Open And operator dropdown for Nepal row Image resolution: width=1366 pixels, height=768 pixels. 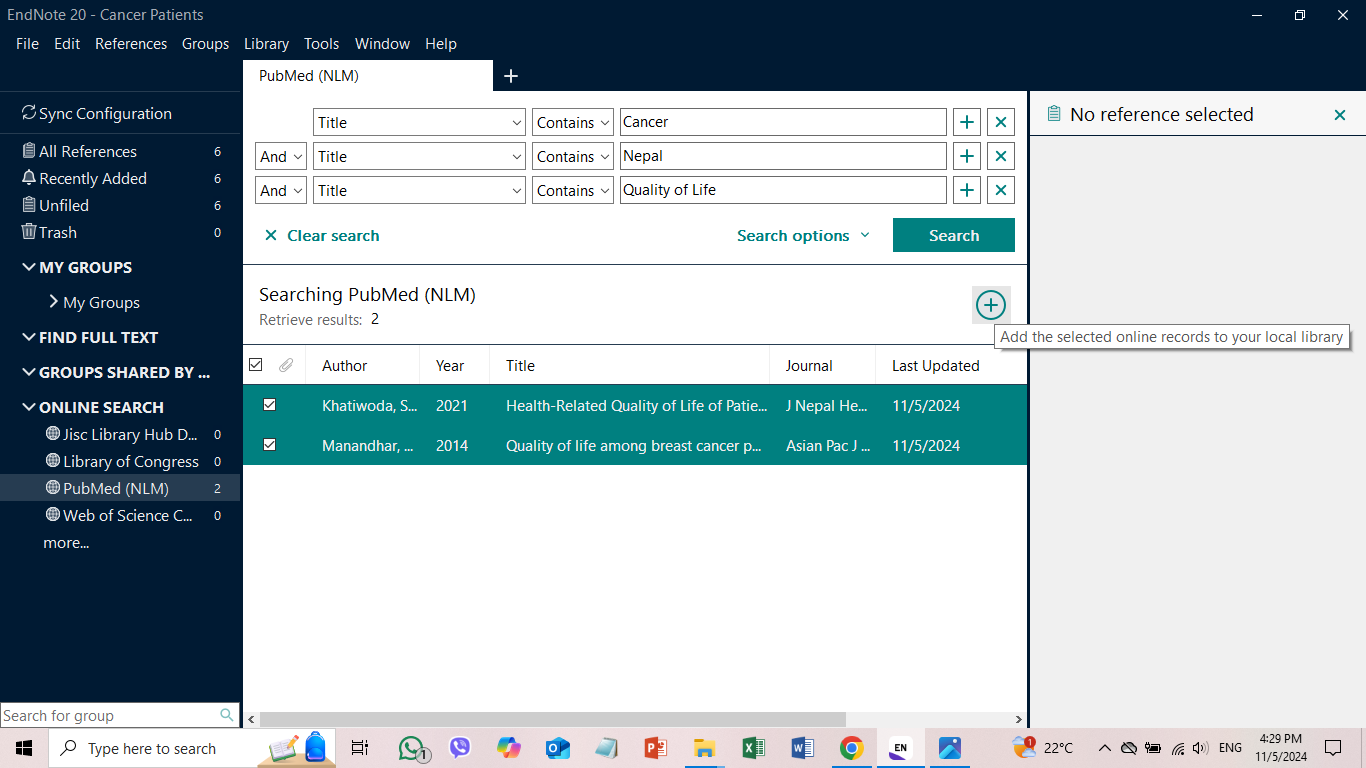pyautogui.click(x=281, y=156)
